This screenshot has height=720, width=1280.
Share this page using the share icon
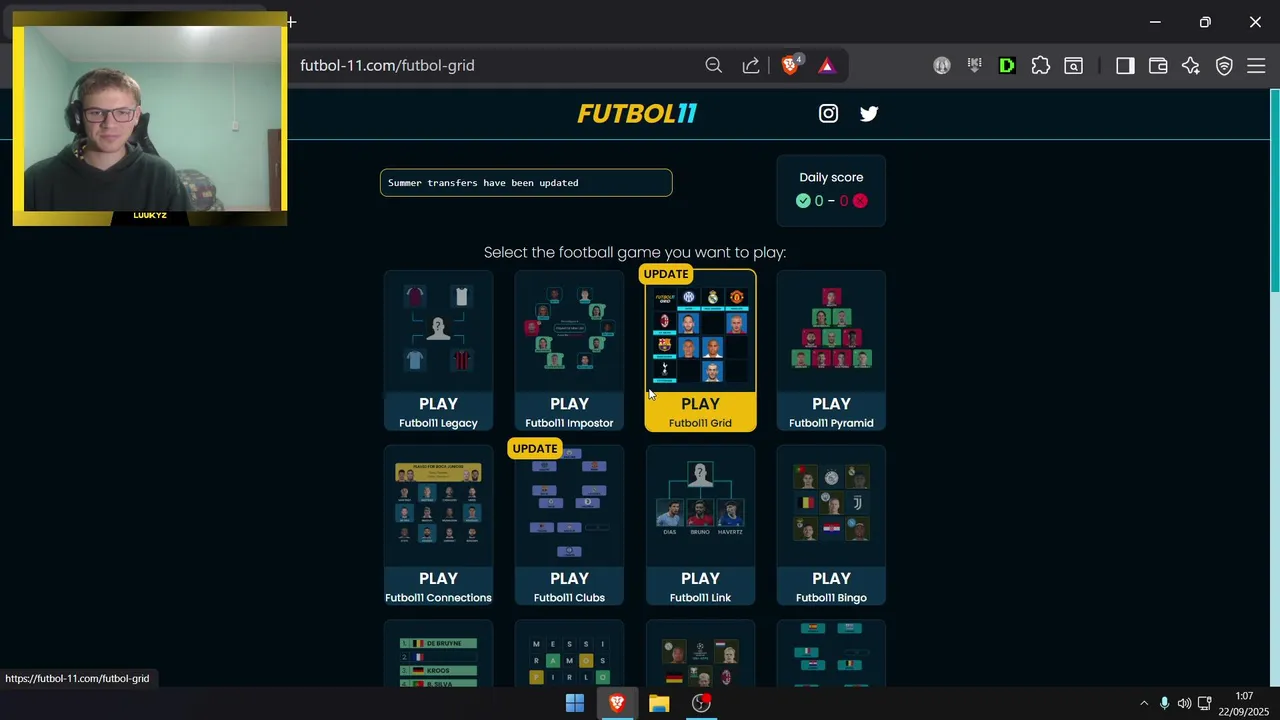click(751, 65)
